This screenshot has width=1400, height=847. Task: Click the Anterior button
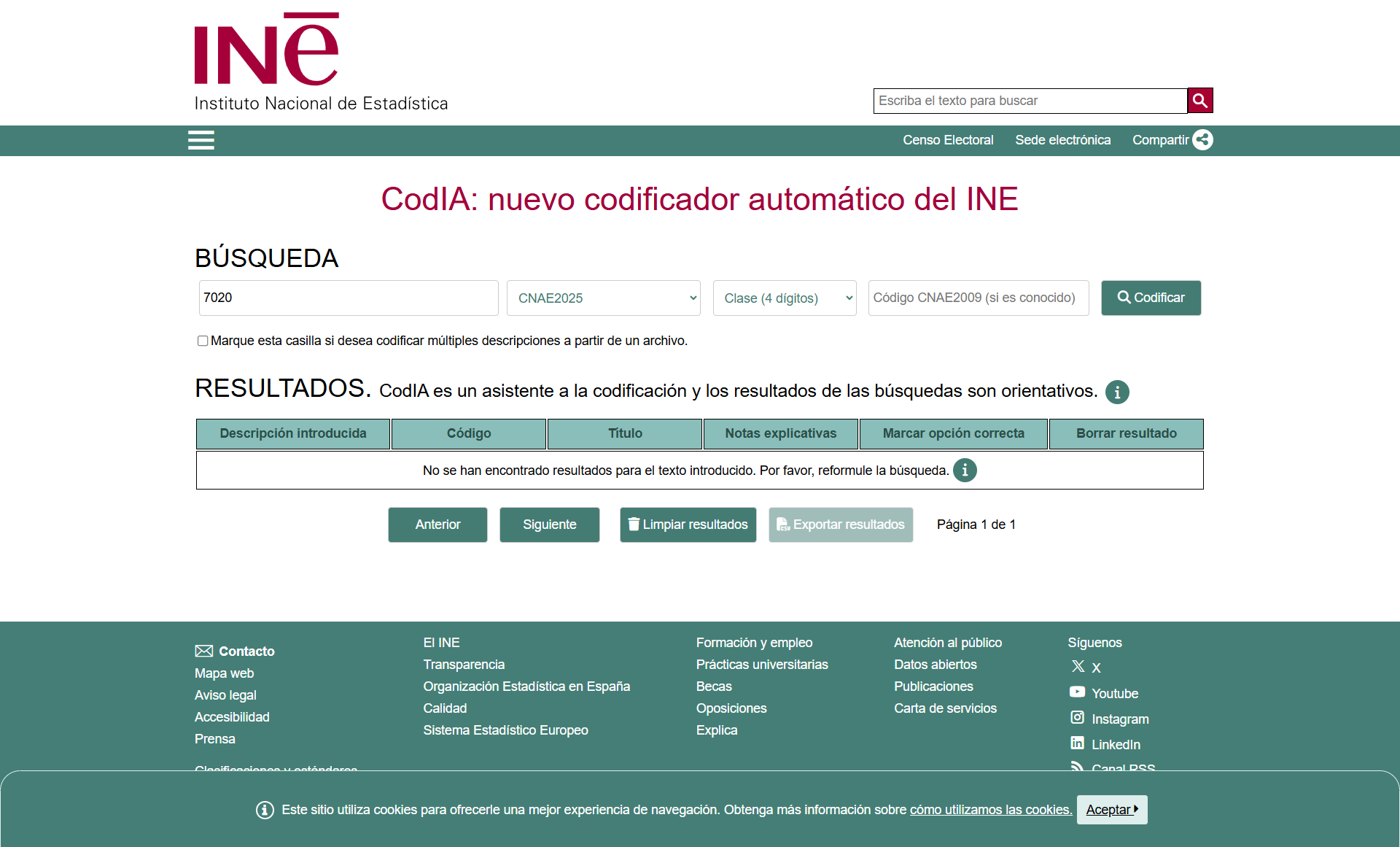[437, 525]
